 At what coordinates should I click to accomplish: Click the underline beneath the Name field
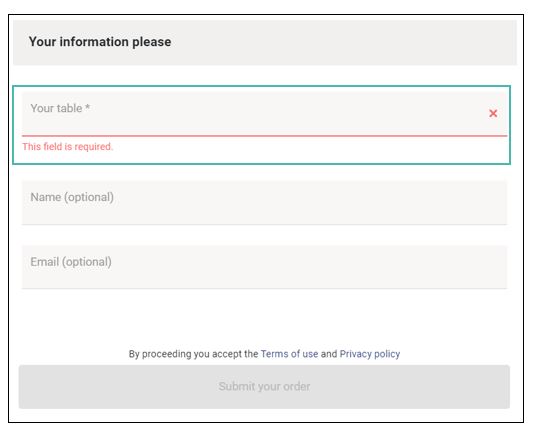coord(264,224)
